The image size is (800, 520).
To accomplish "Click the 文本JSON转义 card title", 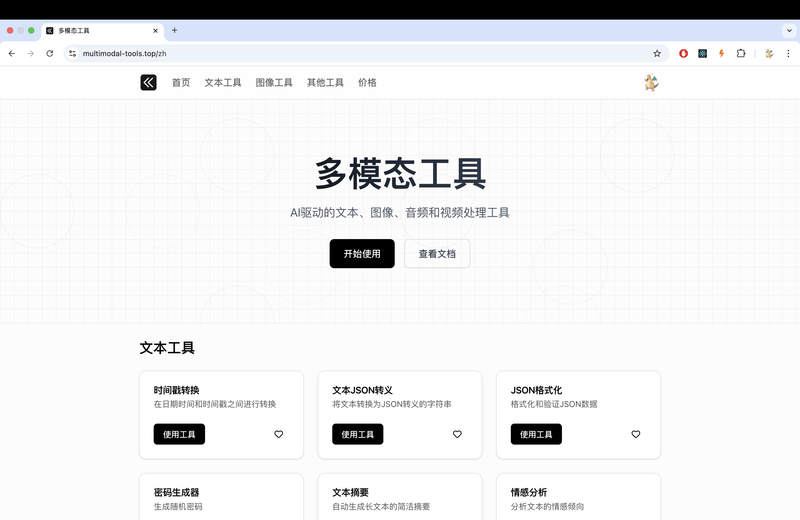I will (363, 390).
